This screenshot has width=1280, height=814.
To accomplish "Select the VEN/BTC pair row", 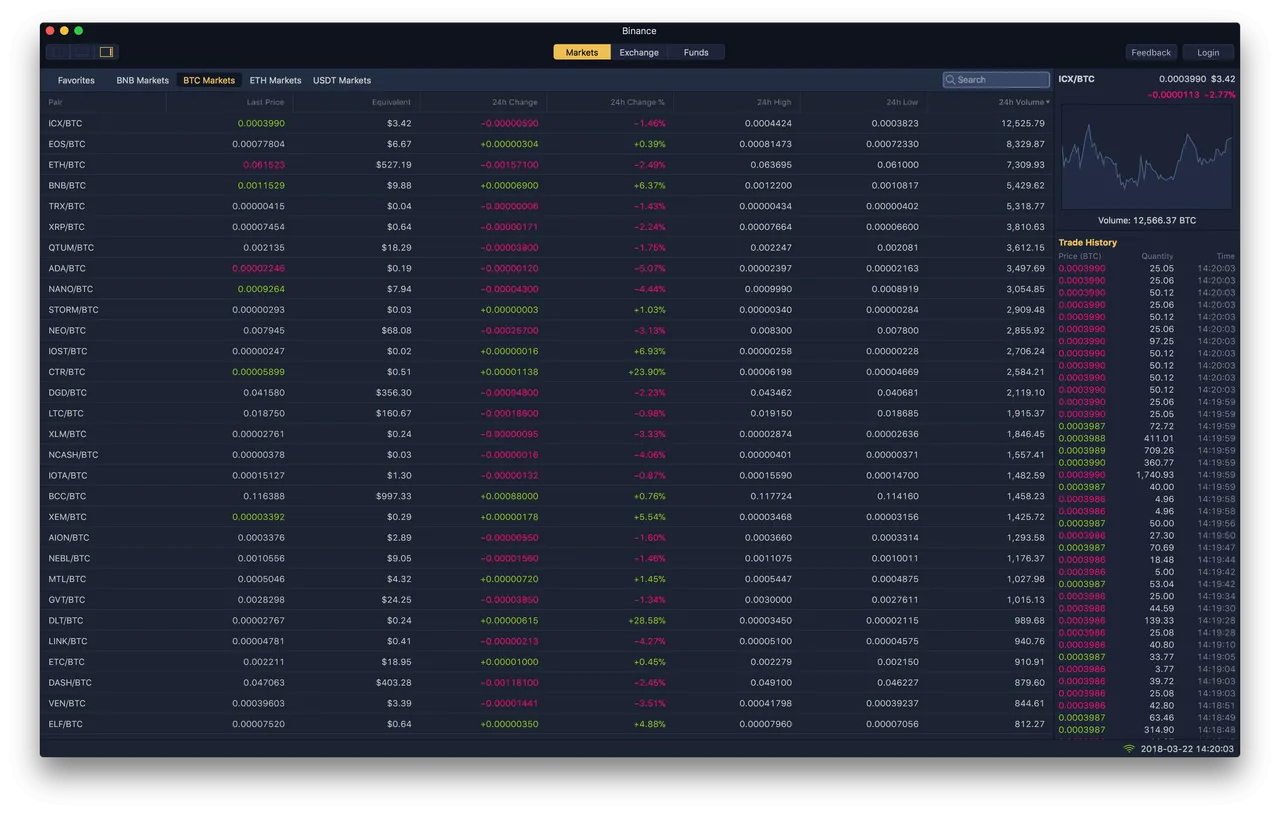I will pos(546,703).
